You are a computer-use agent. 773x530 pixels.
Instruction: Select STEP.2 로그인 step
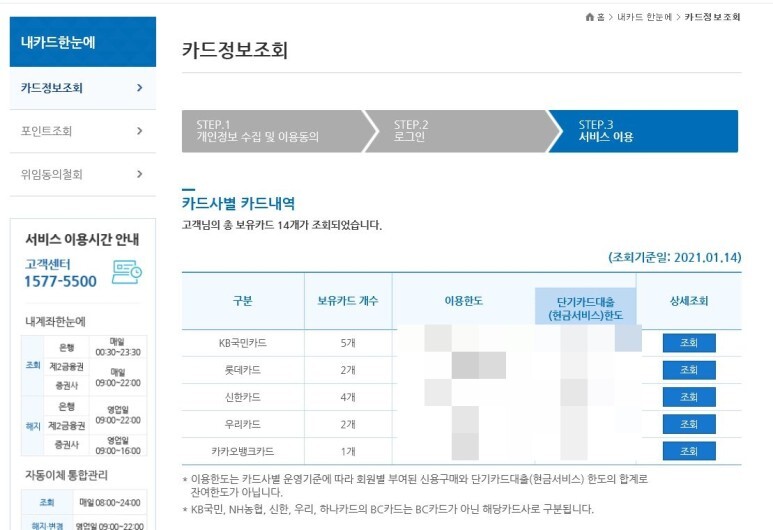point(461,131)
